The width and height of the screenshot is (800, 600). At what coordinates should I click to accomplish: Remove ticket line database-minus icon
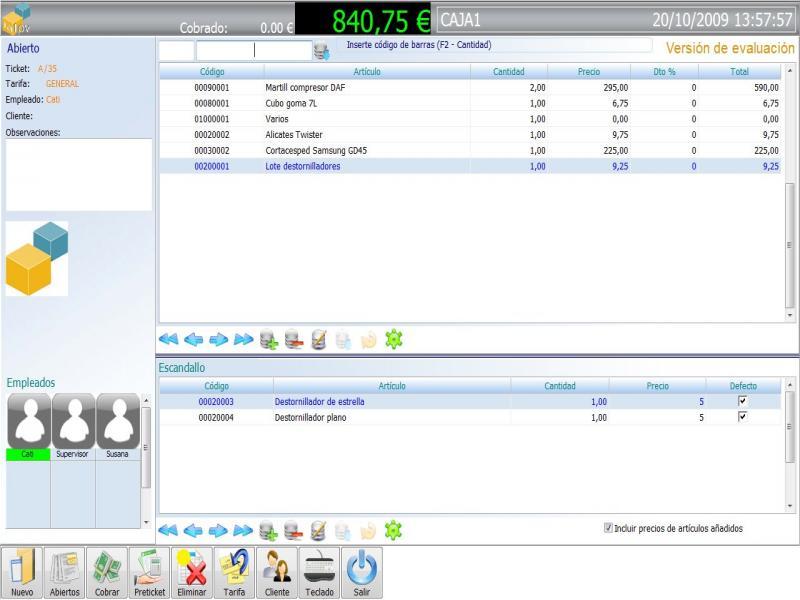point(294,339)
